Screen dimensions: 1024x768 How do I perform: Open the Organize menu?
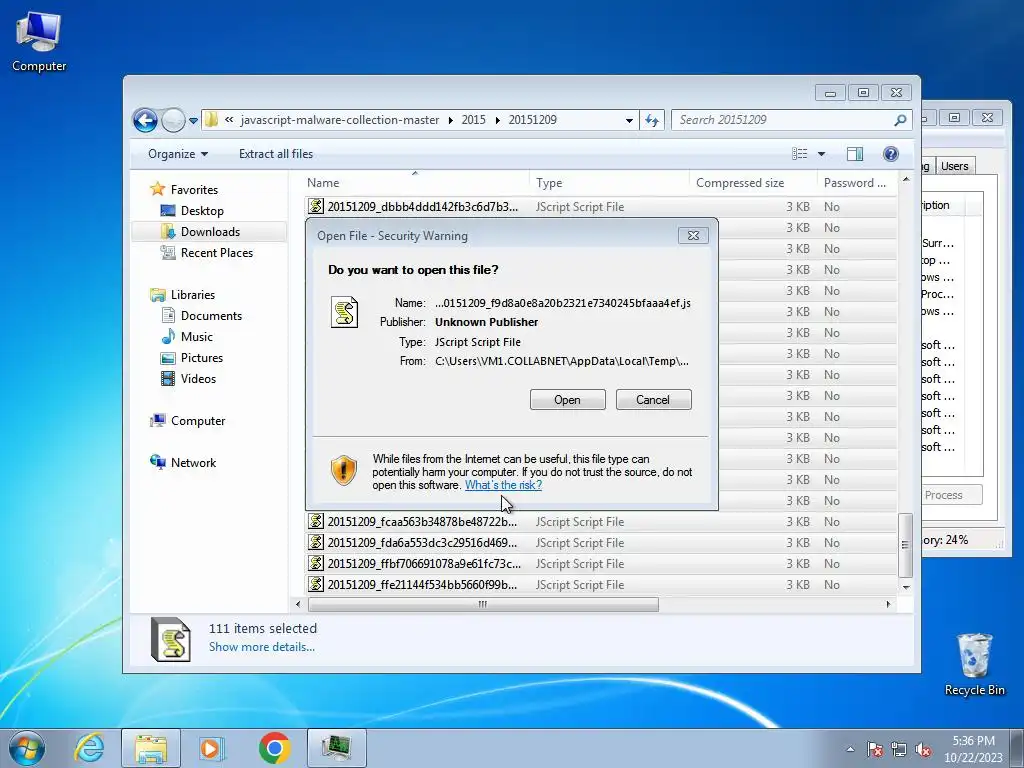(178, 154)
